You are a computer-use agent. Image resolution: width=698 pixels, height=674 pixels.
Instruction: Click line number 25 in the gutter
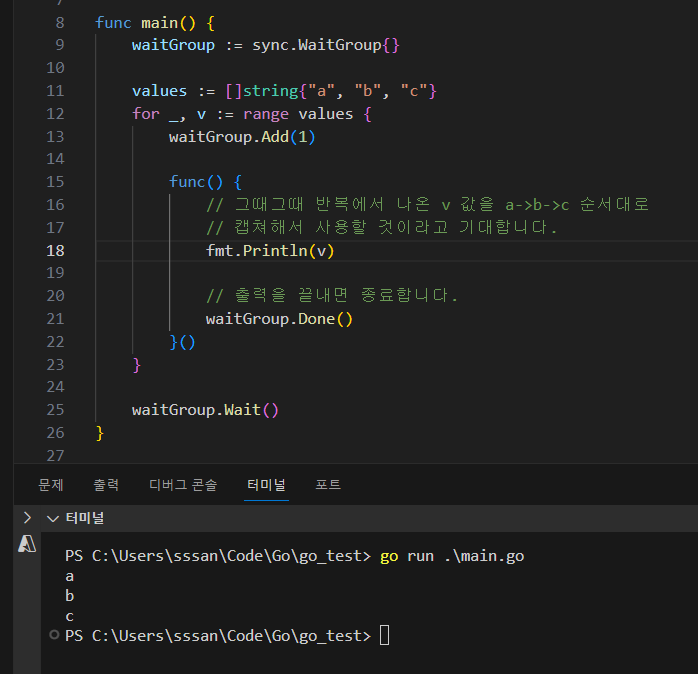pyautogui.click(x=54, y=409)
